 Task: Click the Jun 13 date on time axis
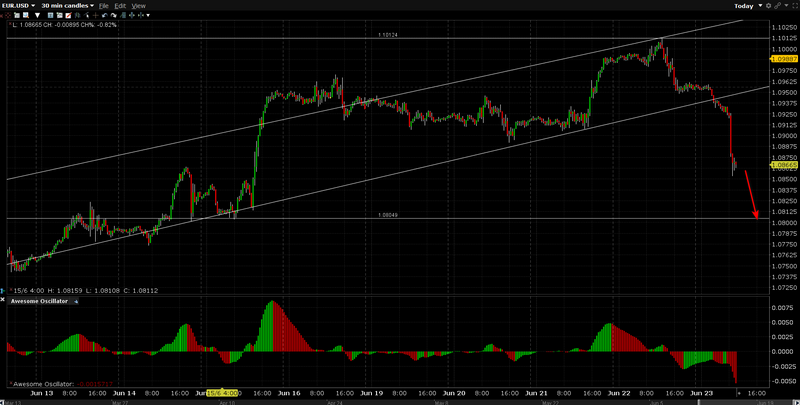point(42,393)
